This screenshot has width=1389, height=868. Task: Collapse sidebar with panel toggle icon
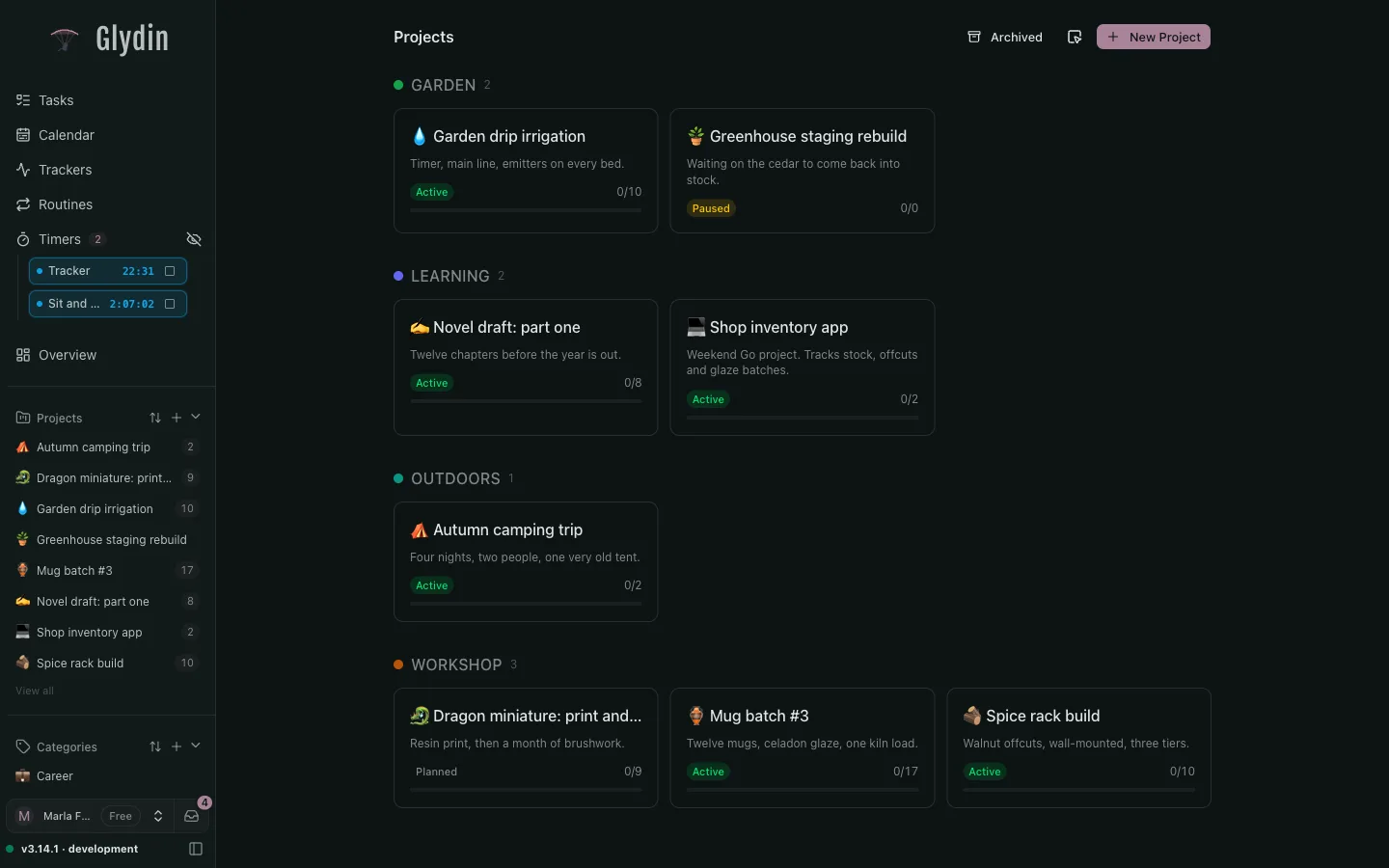pyautogui.click(x=196, y=849)
